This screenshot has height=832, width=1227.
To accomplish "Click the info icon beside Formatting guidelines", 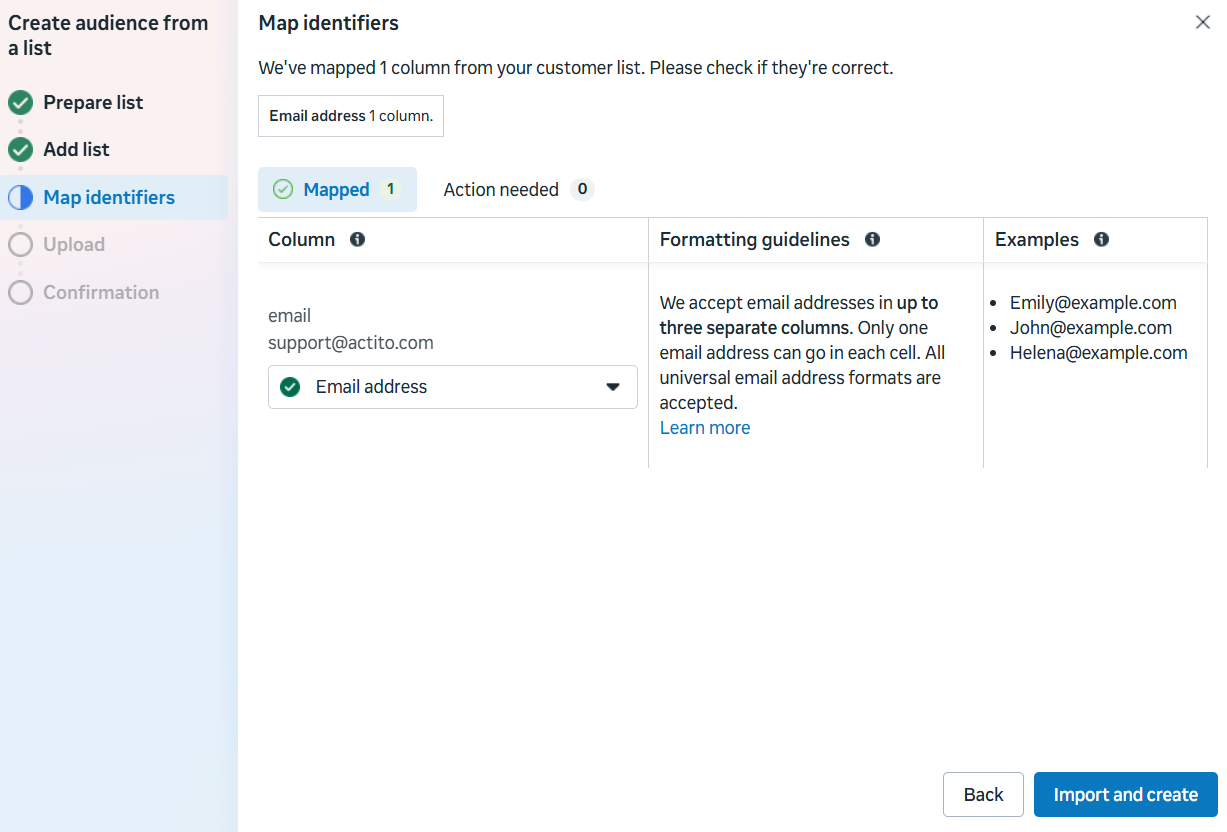I will point(872,239).
